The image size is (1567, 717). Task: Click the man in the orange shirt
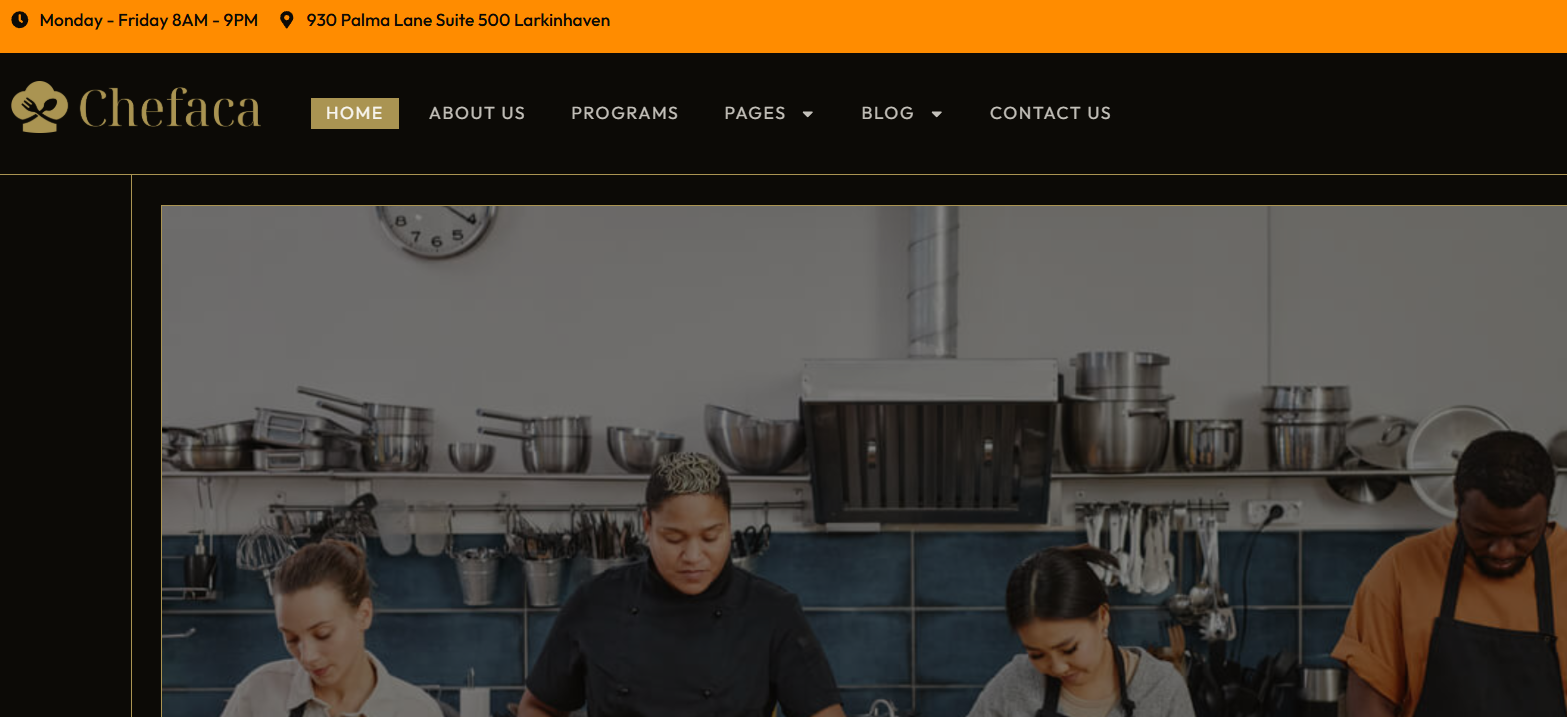click(x=1455, y=580)
